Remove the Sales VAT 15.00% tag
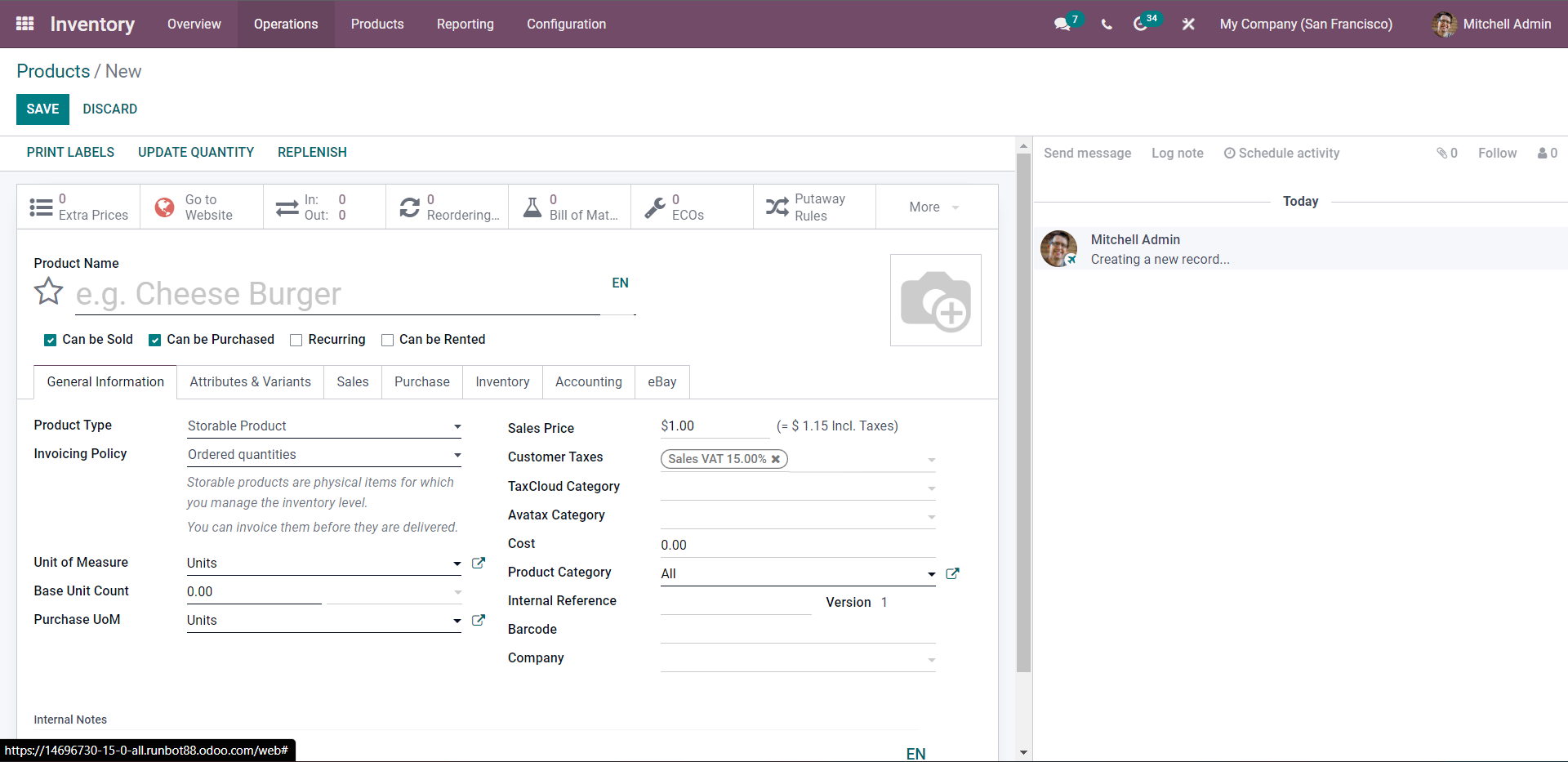1568x762 pixels. [776, 459]
